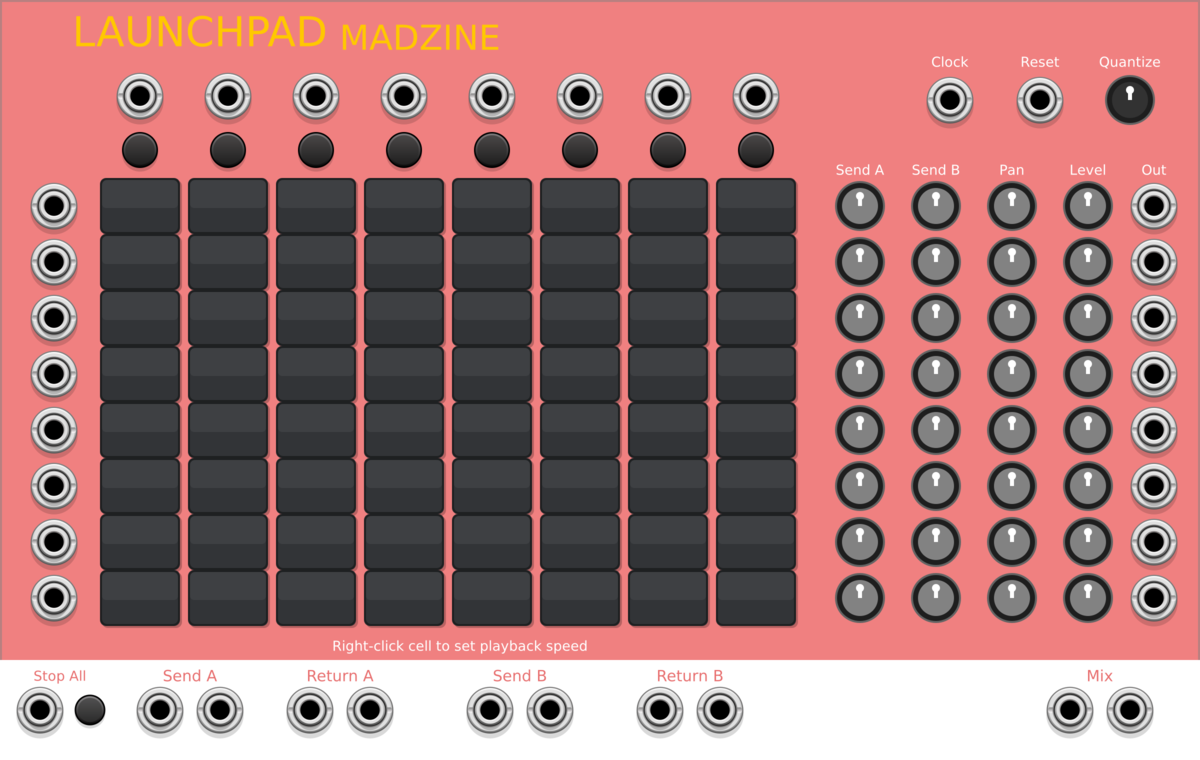
Task: Click the third row's Out jack
Action: [1154, 319]
